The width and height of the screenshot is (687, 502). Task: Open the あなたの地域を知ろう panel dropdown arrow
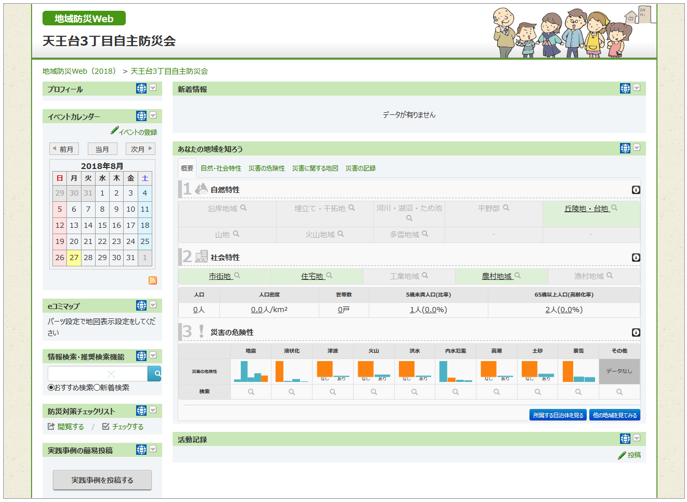pos(637,149)
